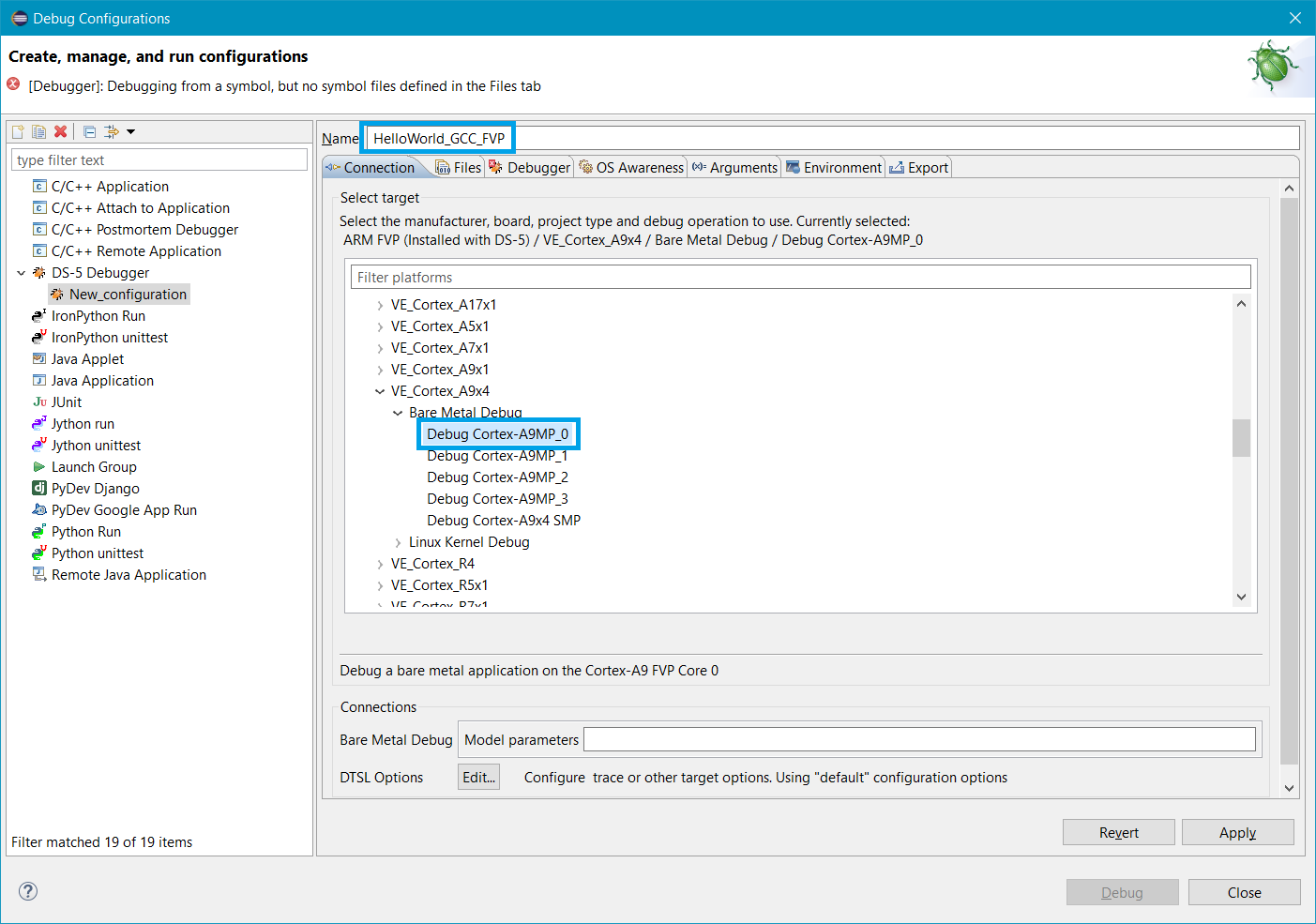Viewport: 1316px width, 924px height.
Task: Click the Filter platforms text box
Action: pyautogui.click(x=800, y=278)
